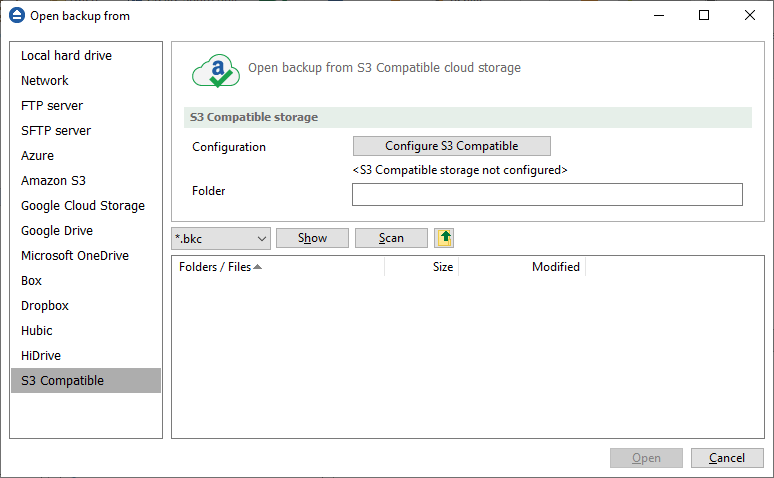The image size is (774, 478).
Task: Click the Cancel button
Action: pyautogui.click(x=727, y=458)
